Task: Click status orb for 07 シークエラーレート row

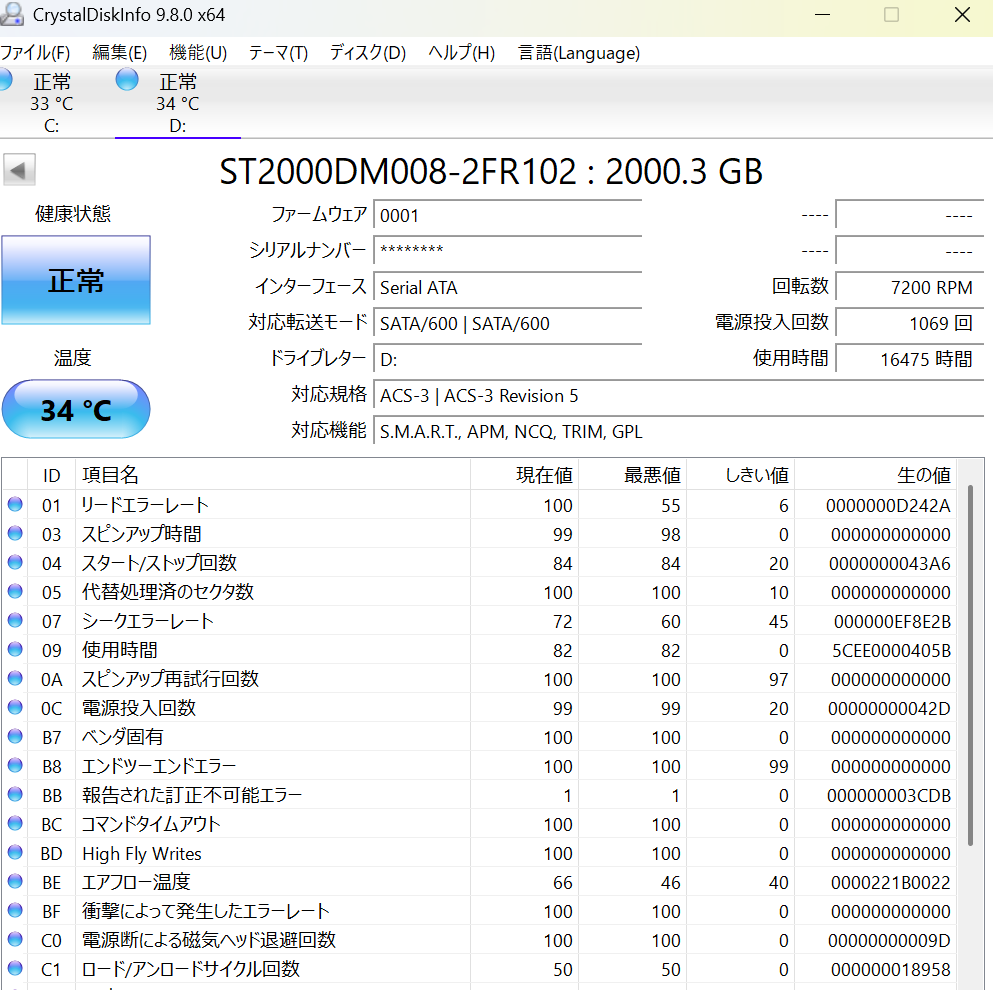Action: pyautogui.click(x=15, y=621)
